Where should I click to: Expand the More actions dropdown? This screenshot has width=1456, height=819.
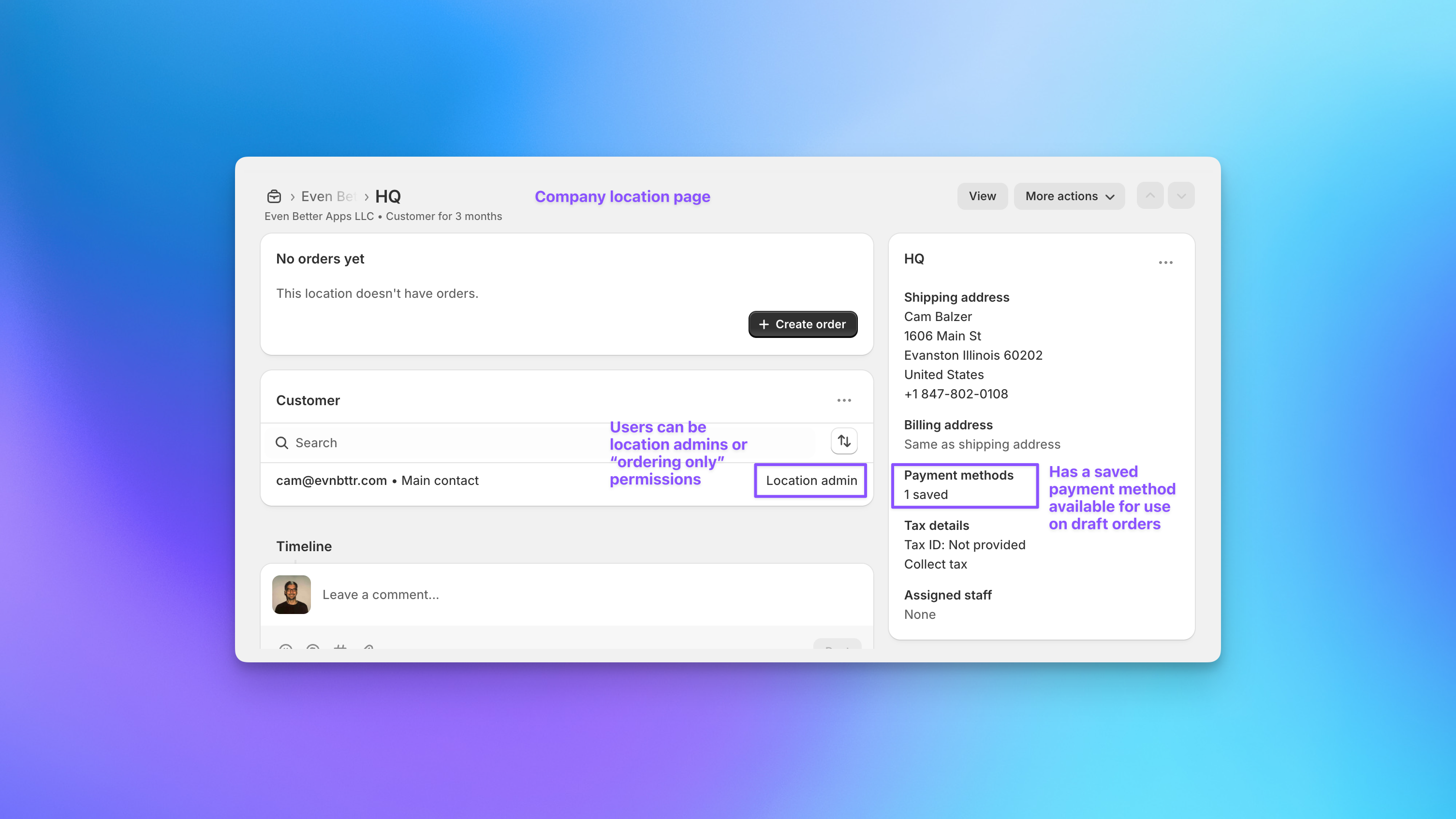pyautogui.click(x=1069, y=196)
